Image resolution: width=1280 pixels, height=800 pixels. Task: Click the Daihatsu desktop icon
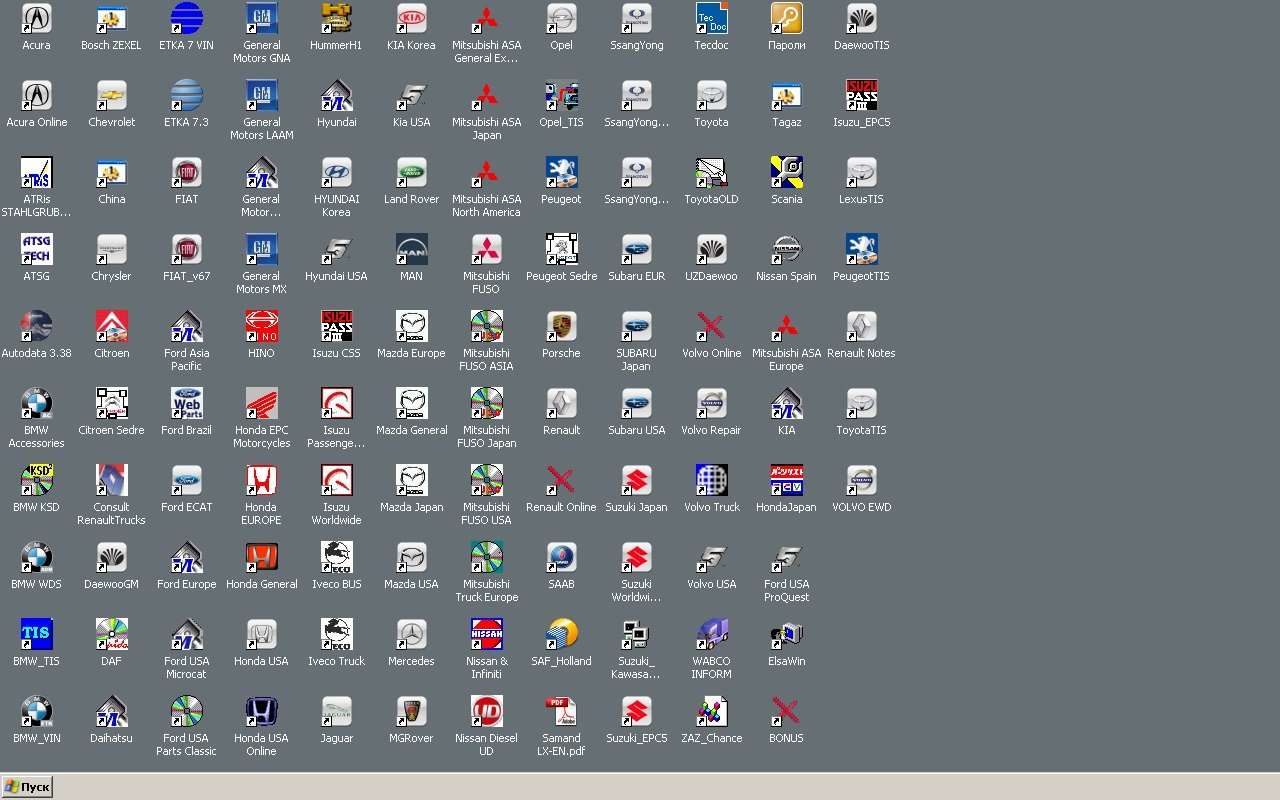111,711
